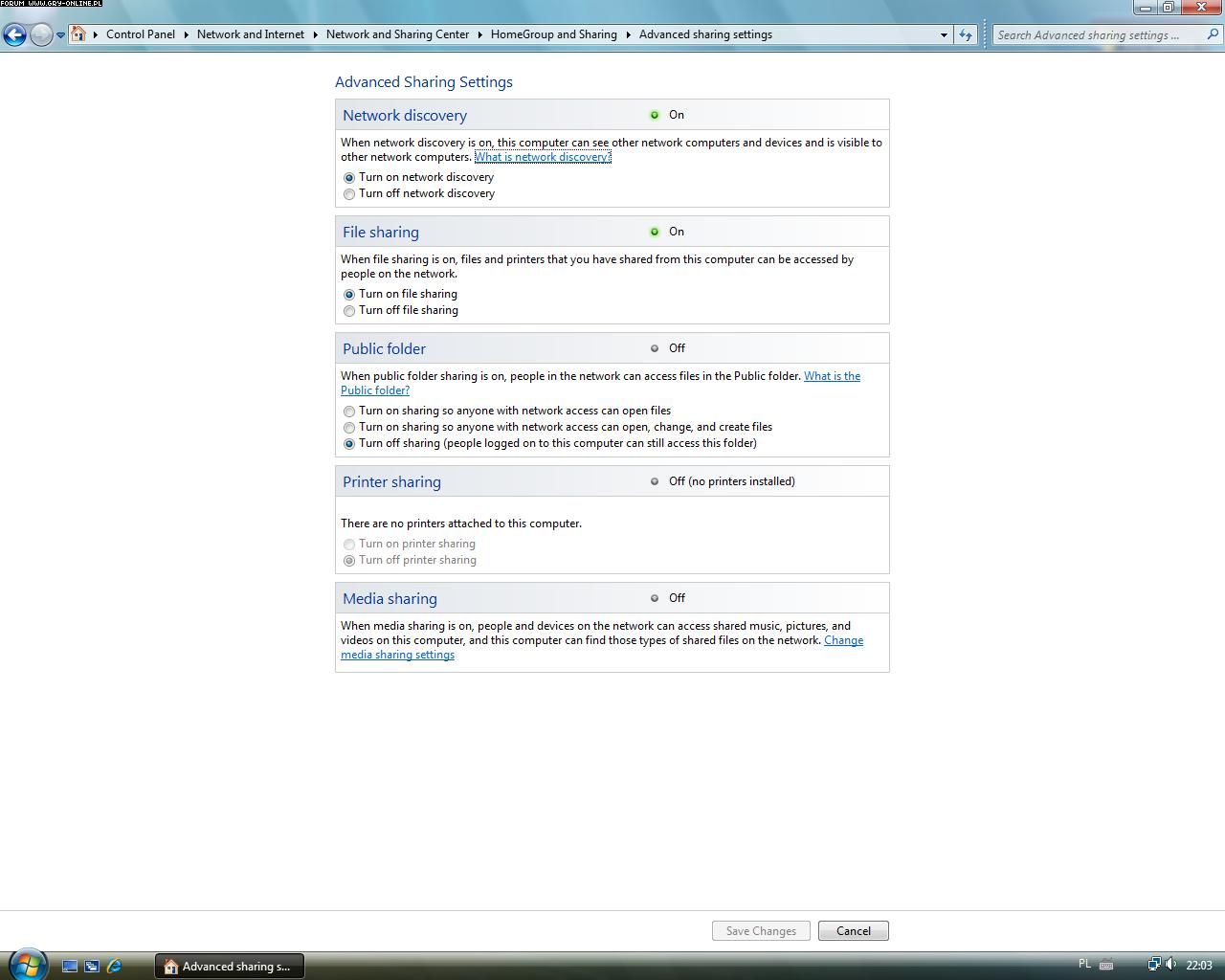Click the Back navigation arrow button

14,35
